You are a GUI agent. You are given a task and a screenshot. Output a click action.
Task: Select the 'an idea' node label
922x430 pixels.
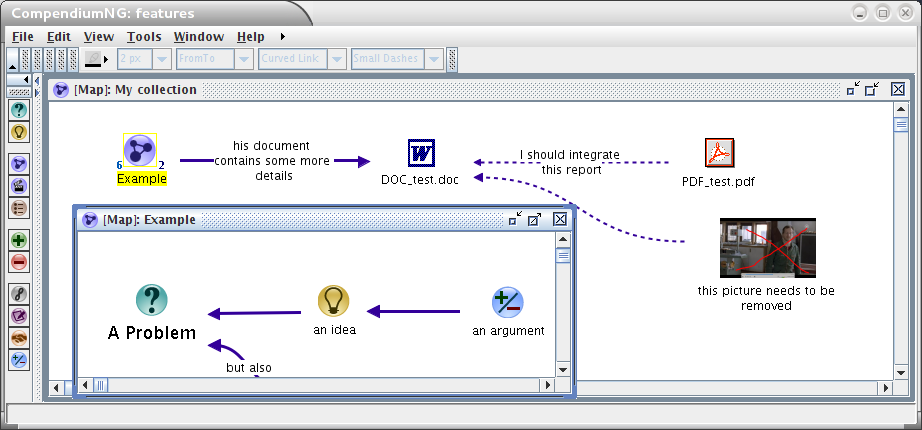click(334, 330)
